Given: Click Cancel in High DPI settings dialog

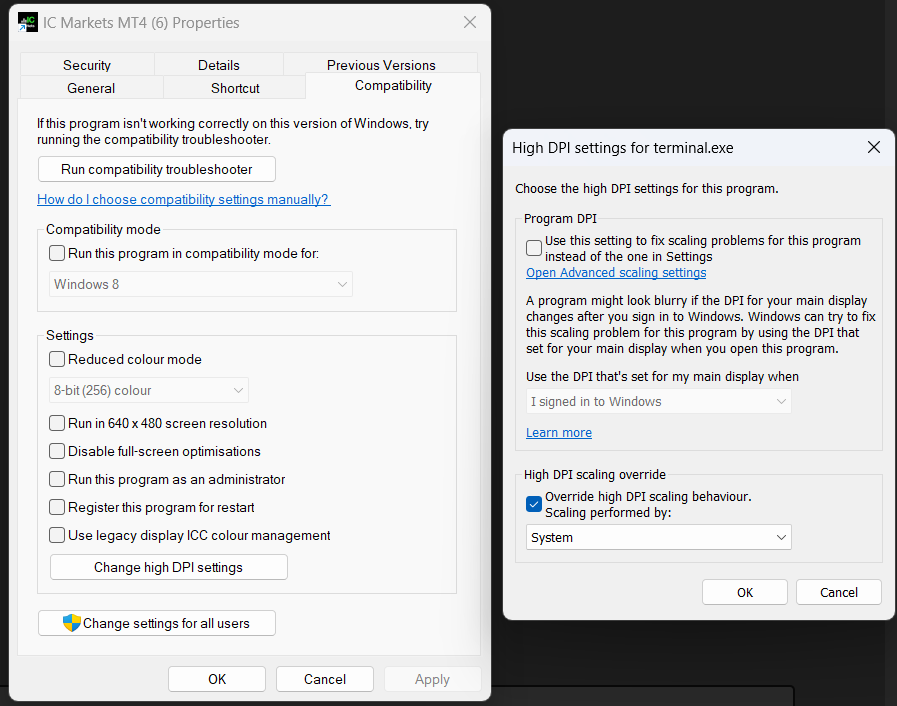Looking at the screenshot, I should [x=839, y=592].
